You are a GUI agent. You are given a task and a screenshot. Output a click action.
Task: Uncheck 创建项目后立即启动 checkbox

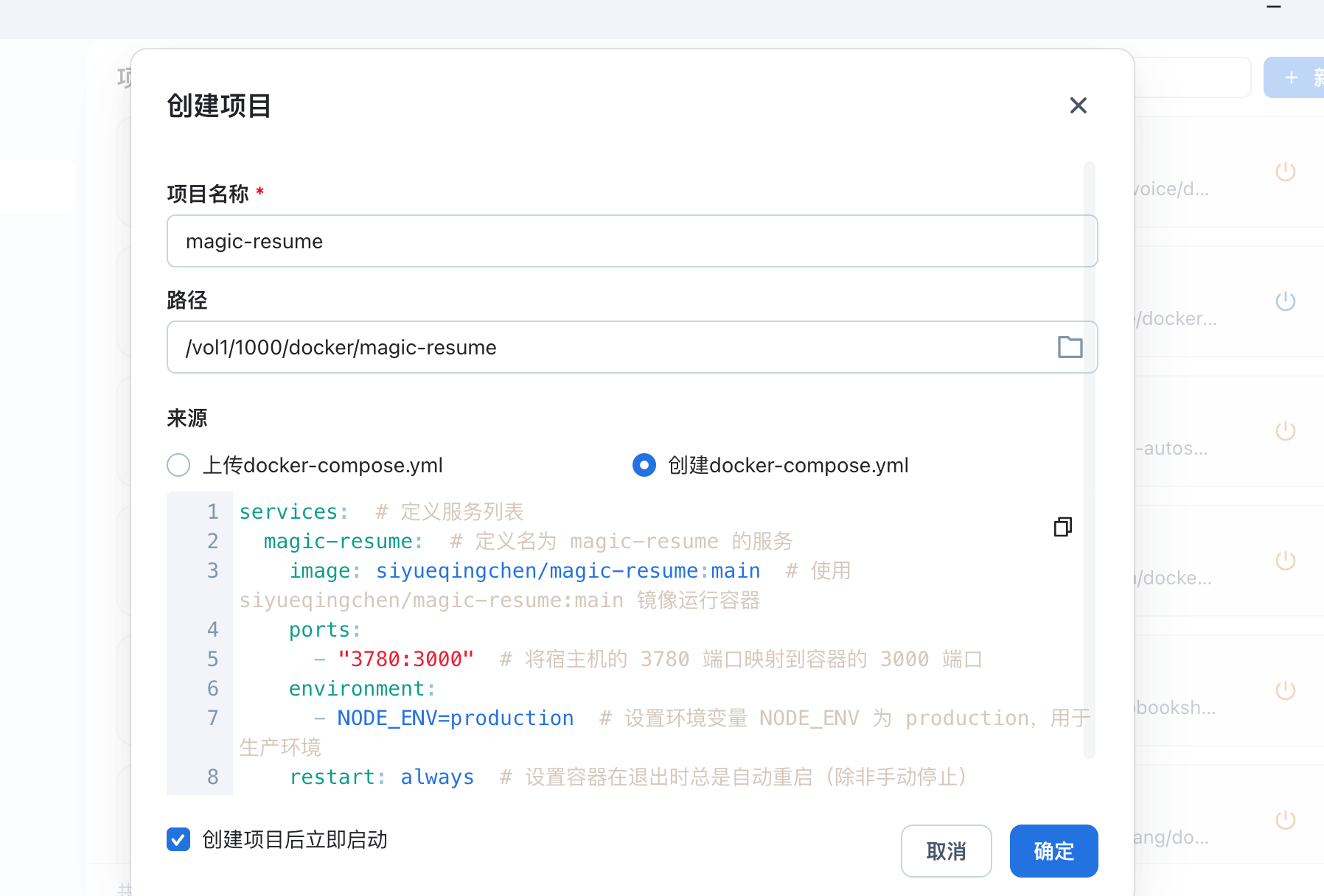pyautogui.click(x=178, y=839)
